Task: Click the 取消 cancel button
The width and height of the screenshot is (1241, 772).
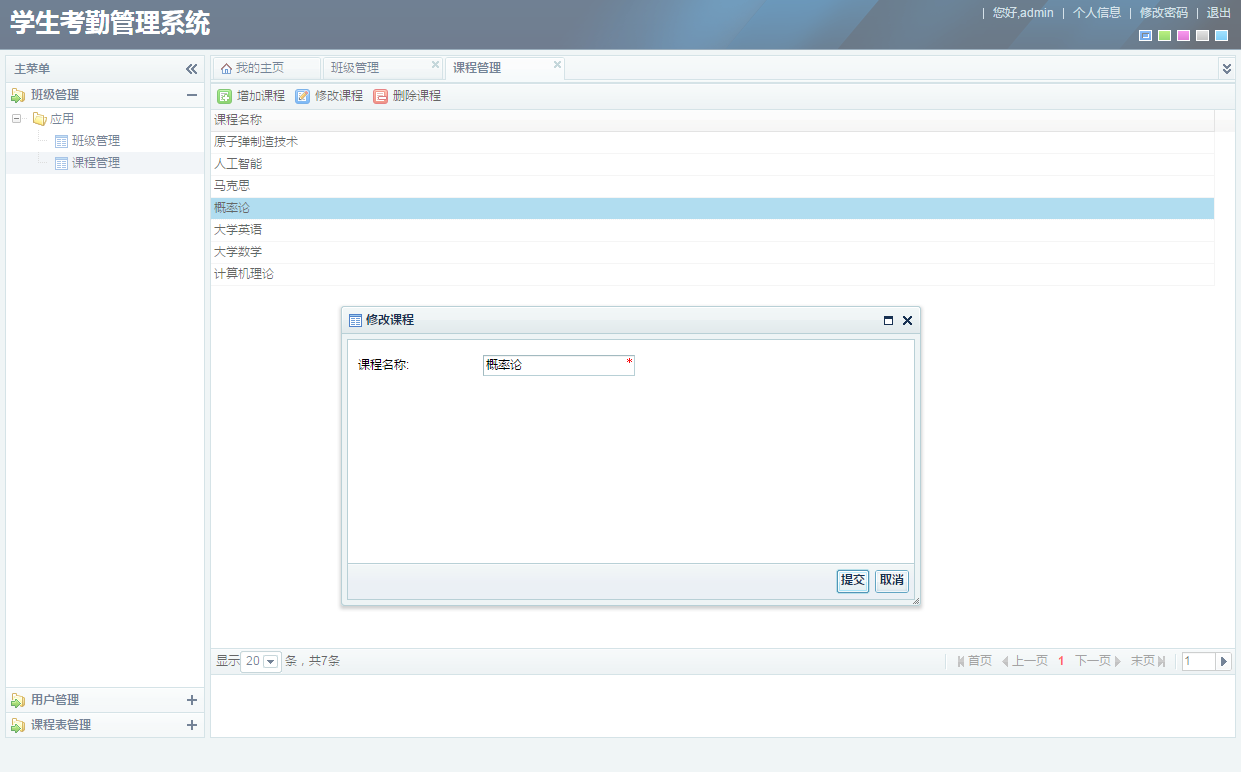Action: [892, 581]
